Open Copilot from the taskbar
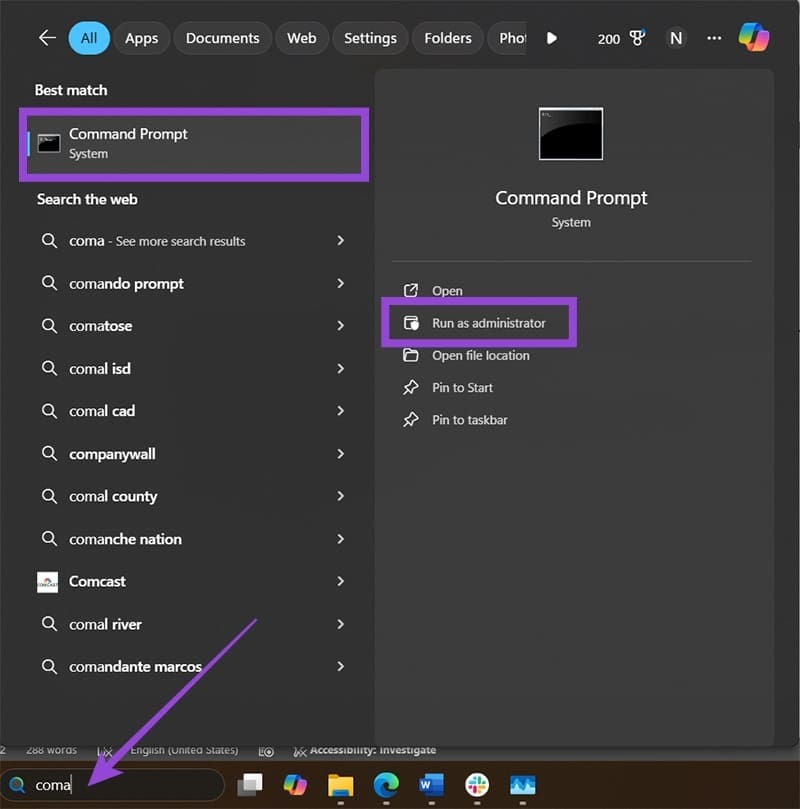 (294, 785)
